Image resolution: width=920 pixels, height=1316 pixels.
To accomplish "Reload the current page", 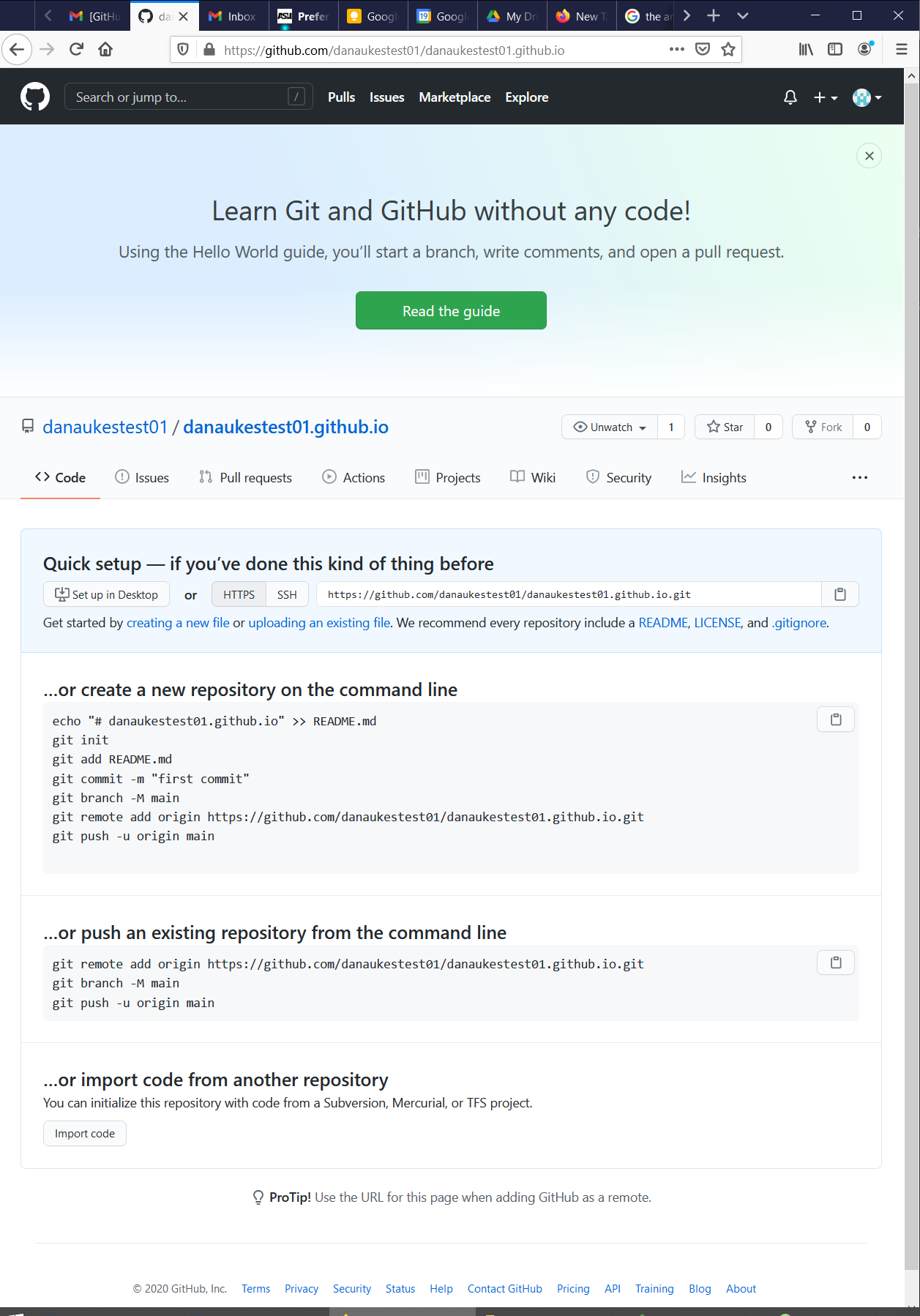I will coord(76,50).
